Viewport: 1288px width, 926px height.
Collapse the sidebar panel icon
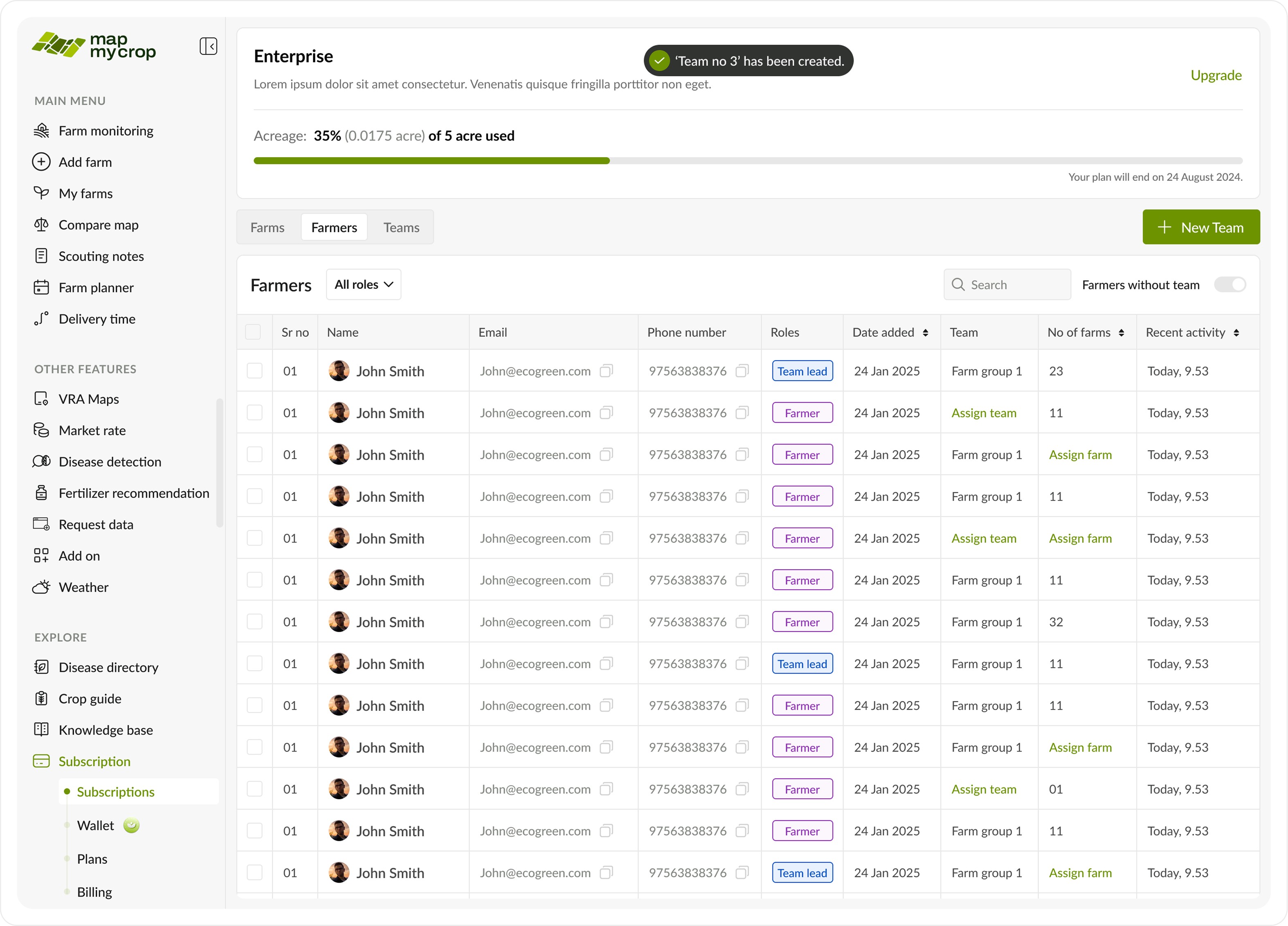[208, 46]
